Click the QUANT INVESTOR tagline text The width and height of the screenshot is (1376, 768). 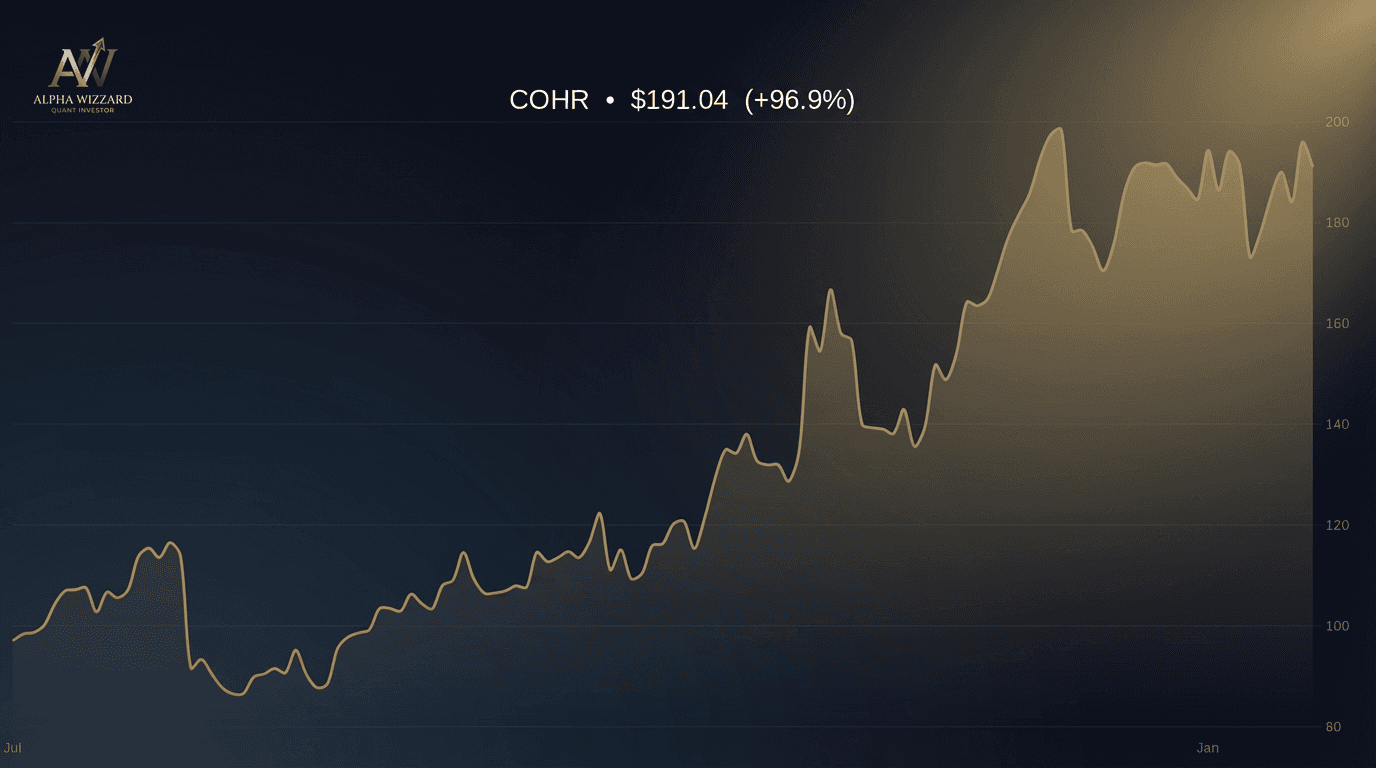pos(84,112)
